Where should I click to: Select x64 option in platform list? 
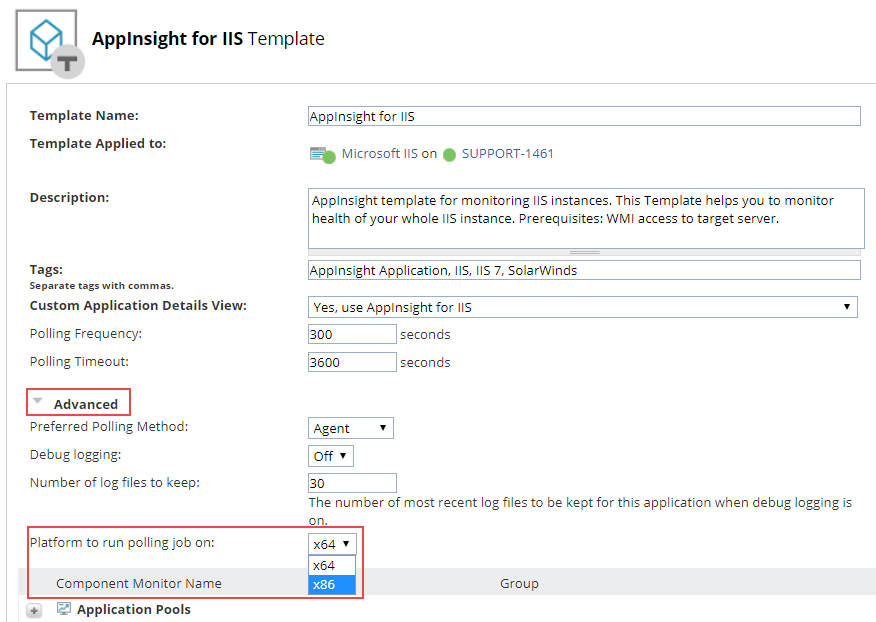pos(332,565)
